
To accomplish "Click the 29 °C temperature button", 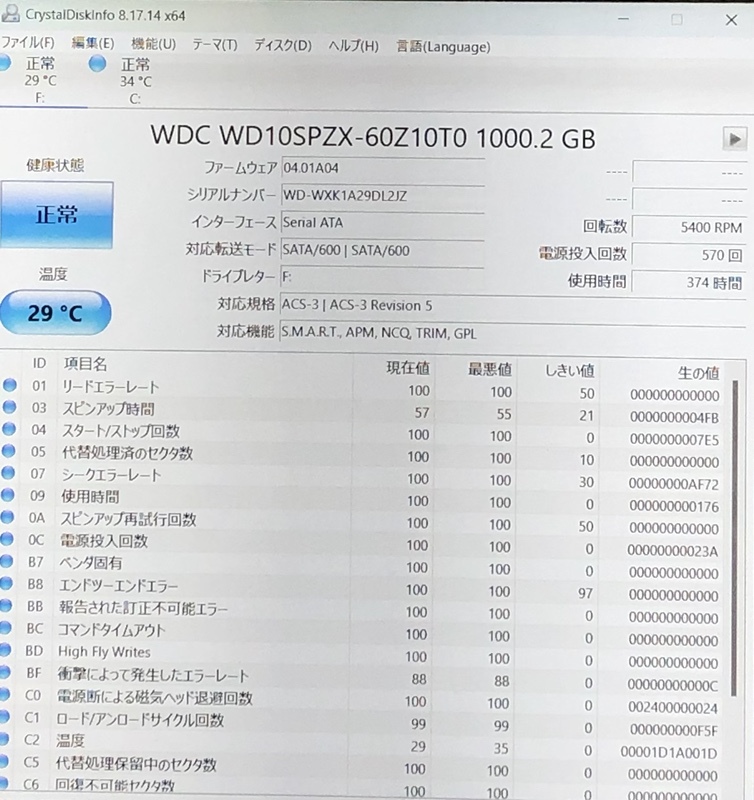I will (x=55, y=313).
